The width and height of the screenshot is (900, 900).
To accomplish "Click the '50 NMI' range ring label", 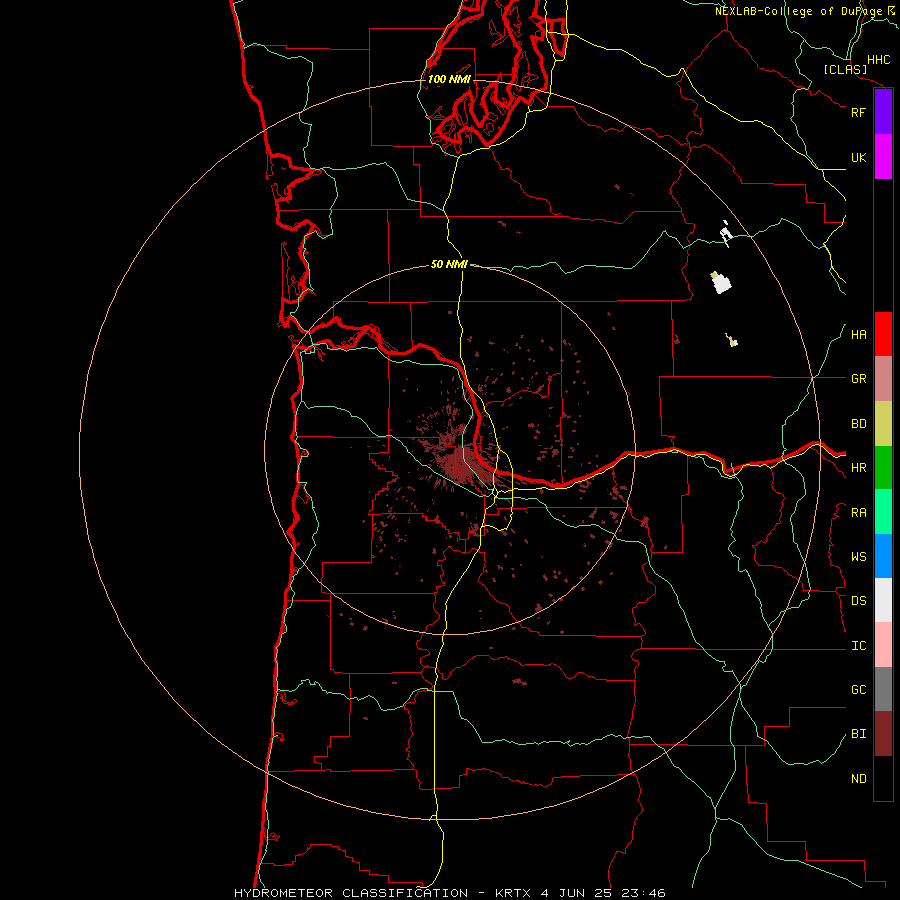I will (449, 264).
